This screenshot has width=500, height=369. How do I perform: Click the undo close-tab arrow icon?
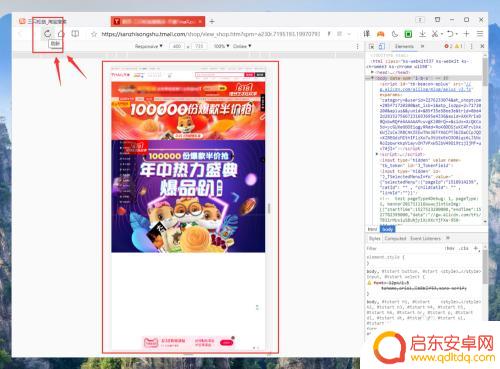tap(450, 34)
